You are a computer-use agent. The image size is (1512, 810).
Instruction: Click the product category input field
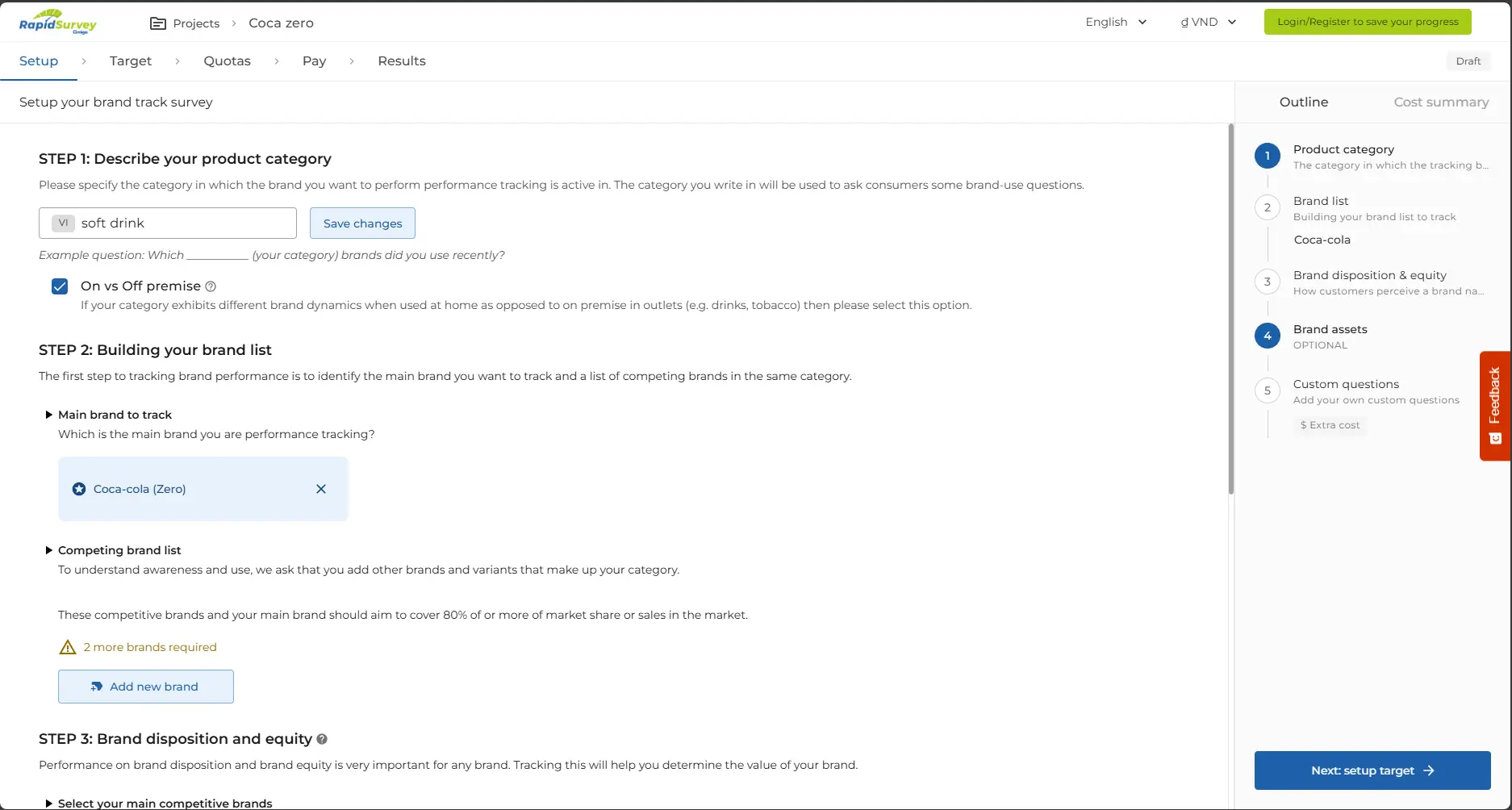[168, 223]
